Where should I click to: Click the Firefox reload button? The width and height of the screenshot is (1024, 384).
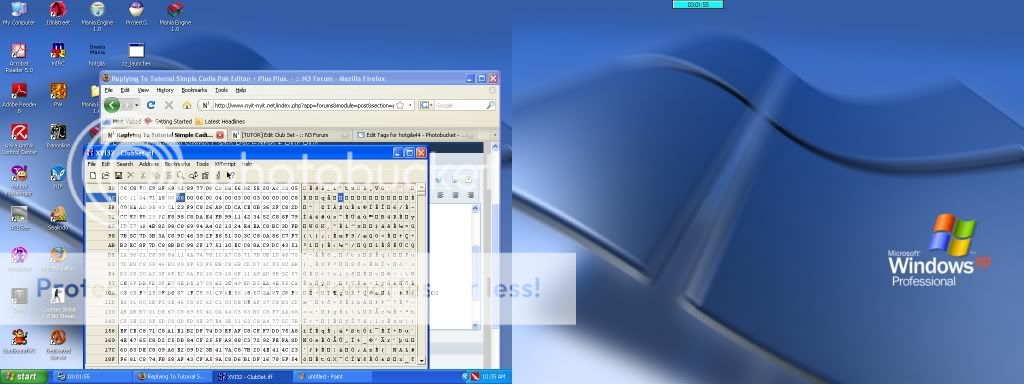tap(151, 104)
